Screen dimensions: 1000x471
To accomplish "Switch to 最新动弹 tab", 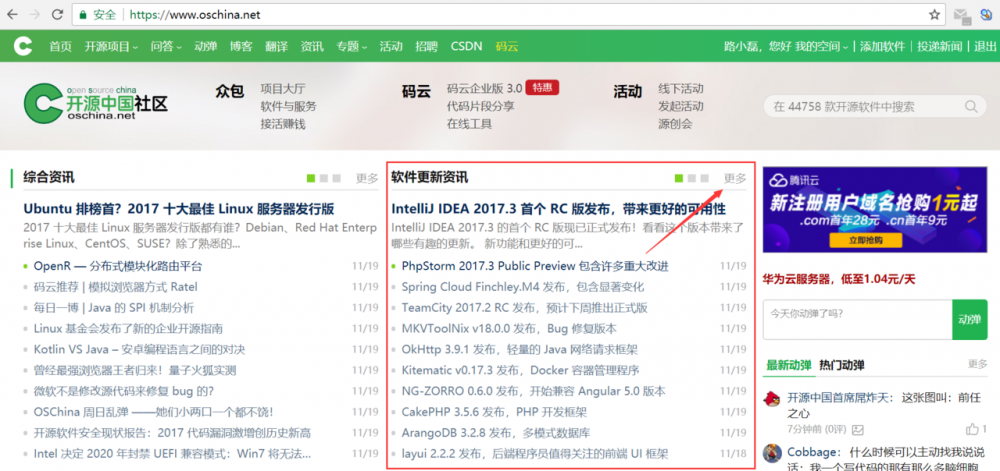I will (788, 365).
